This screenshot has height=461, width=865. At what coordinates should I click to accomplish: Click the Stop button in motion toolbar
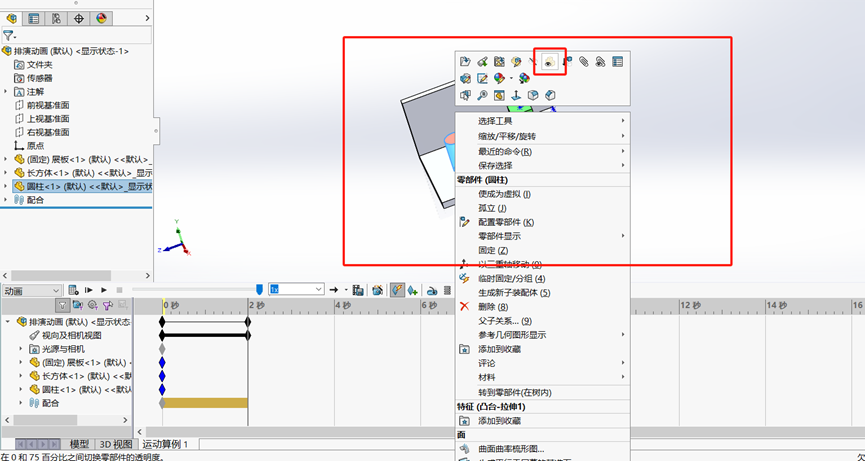119,290
